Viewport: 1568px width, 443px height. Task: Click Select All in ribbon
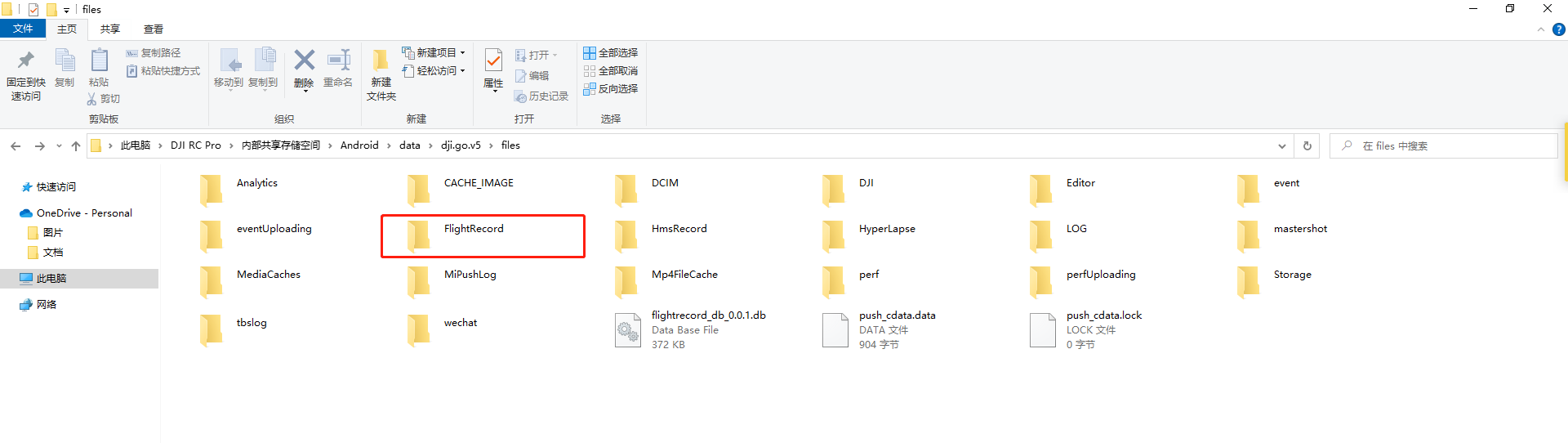(x=610, y=53)
